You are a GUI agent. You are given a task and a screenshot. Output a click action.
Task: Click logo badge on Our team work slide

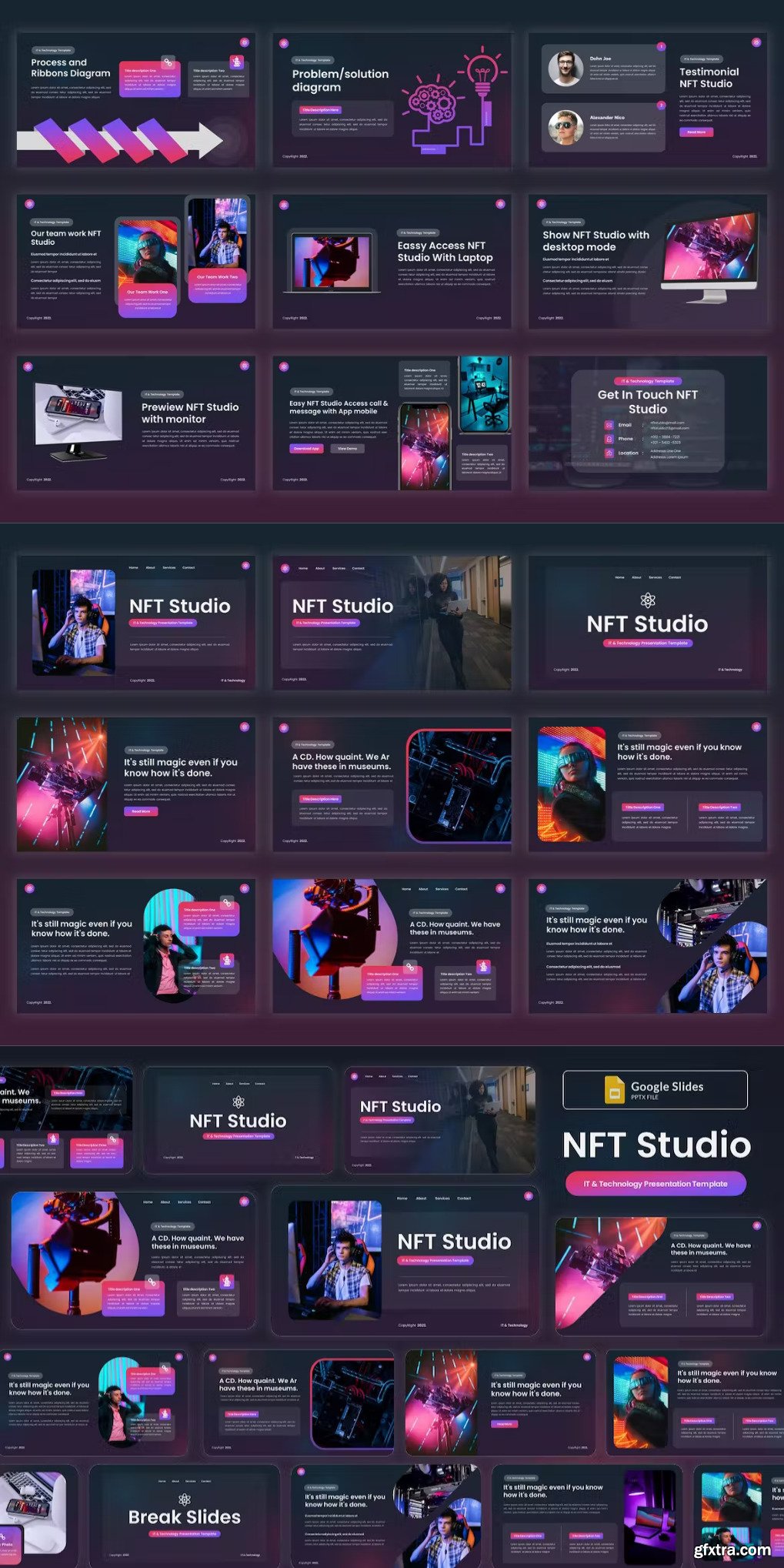click(x=29, y=204)
